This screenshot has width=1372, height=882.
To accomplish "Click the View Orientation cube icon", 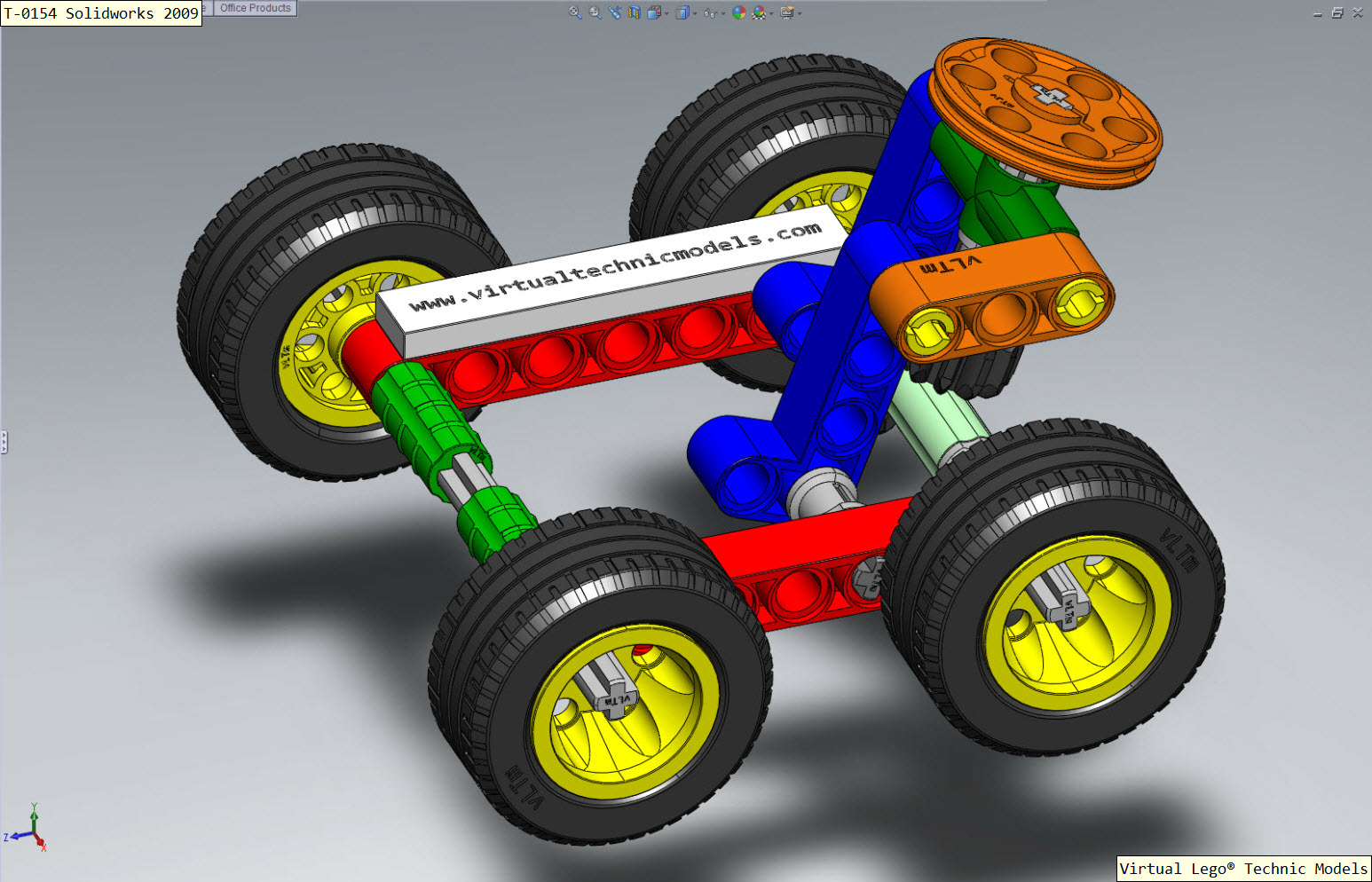I will pyautogui.click(x=654, y=12).
